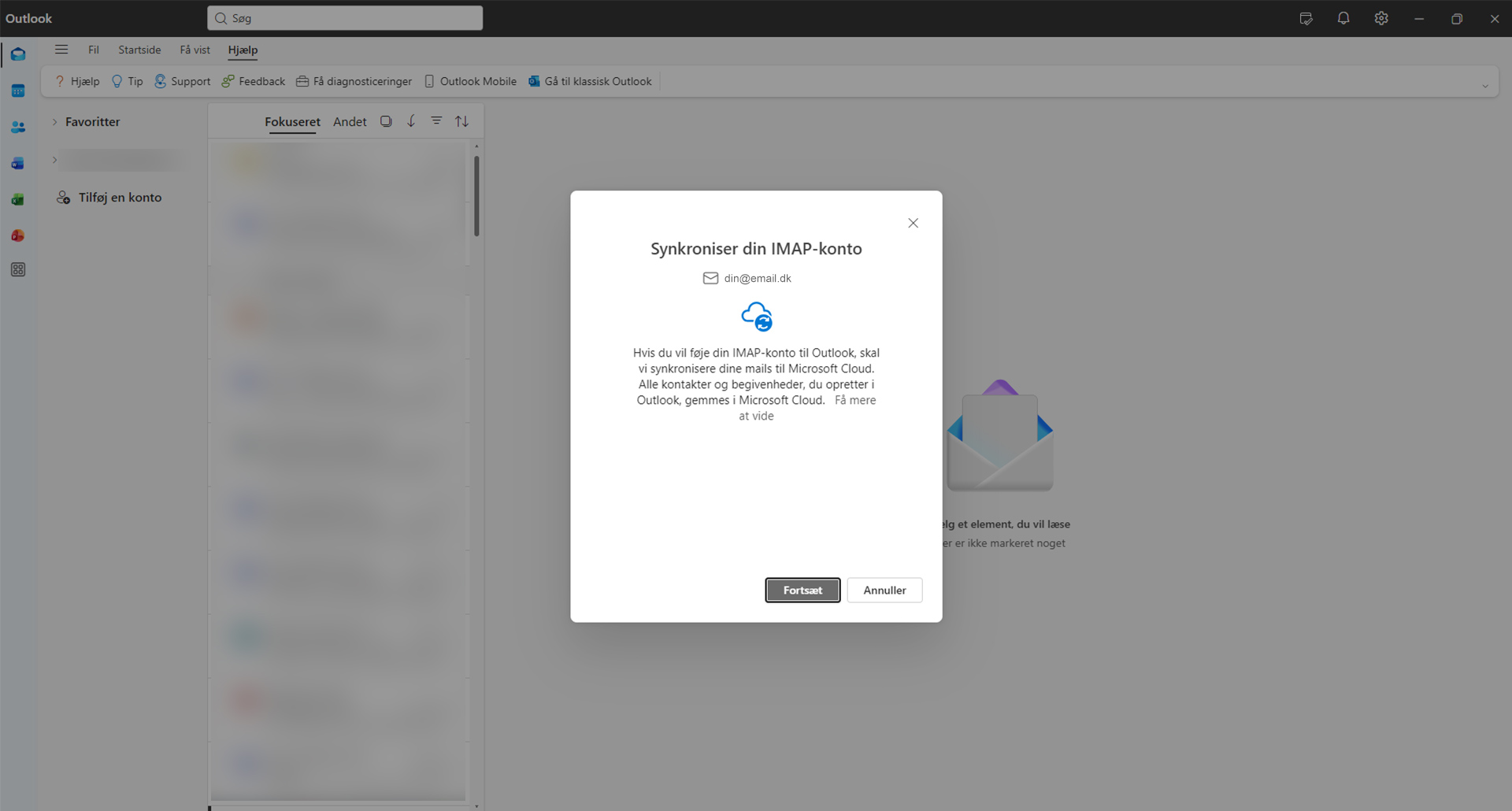1512x811 pixels.
Task: Launch Word from the sidebar
Action: point(18,164)
